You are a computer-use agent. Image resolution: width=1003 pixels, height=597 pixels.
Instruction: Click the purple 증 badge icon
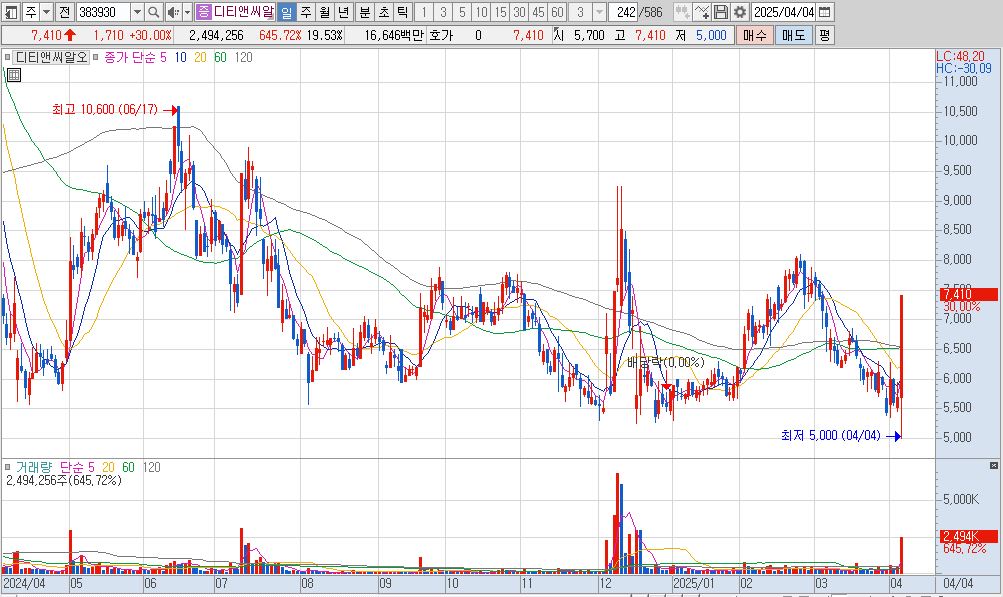[203, 12]
